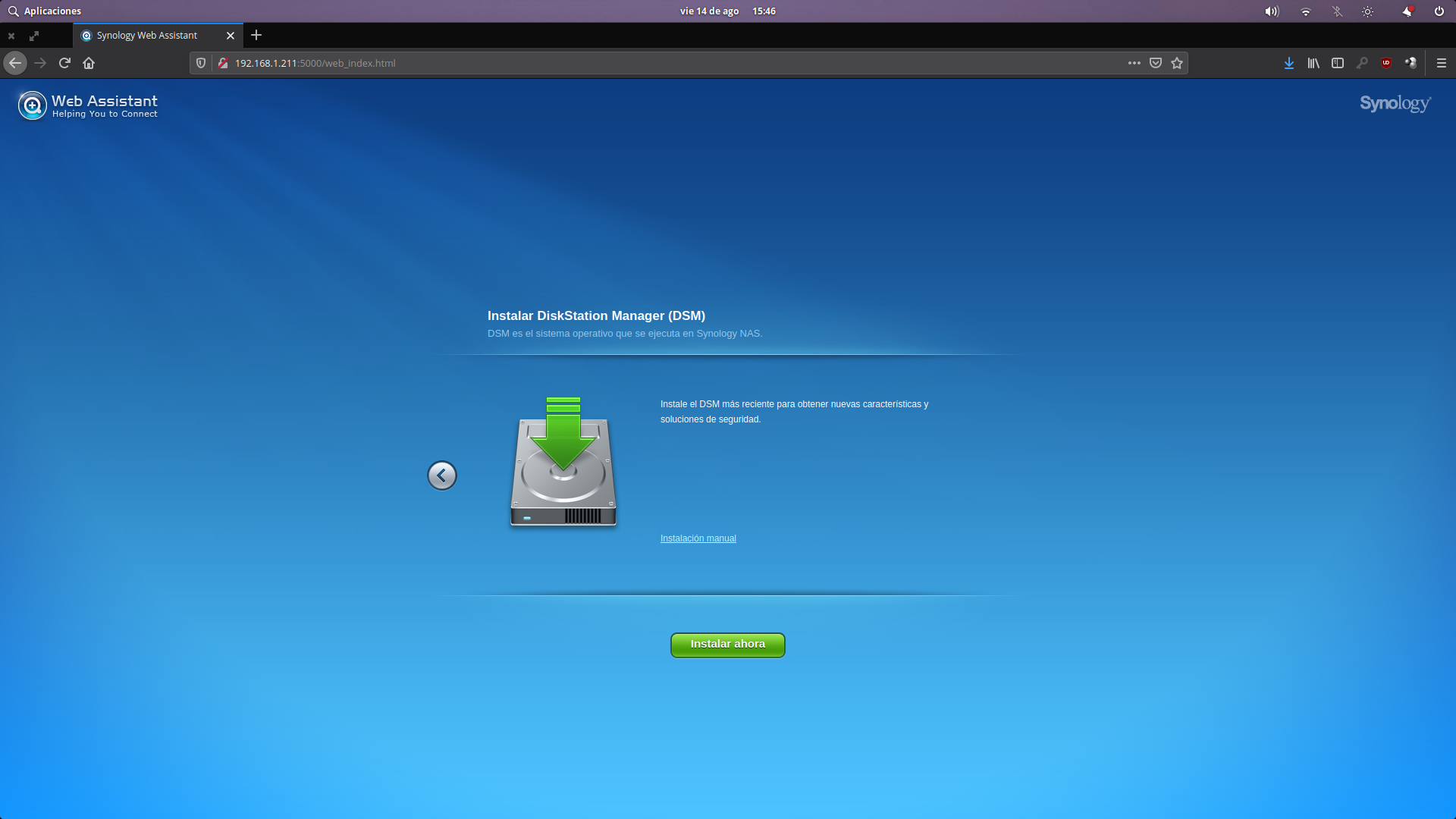Open the Firefox downloads panel

coord(1288,63)
